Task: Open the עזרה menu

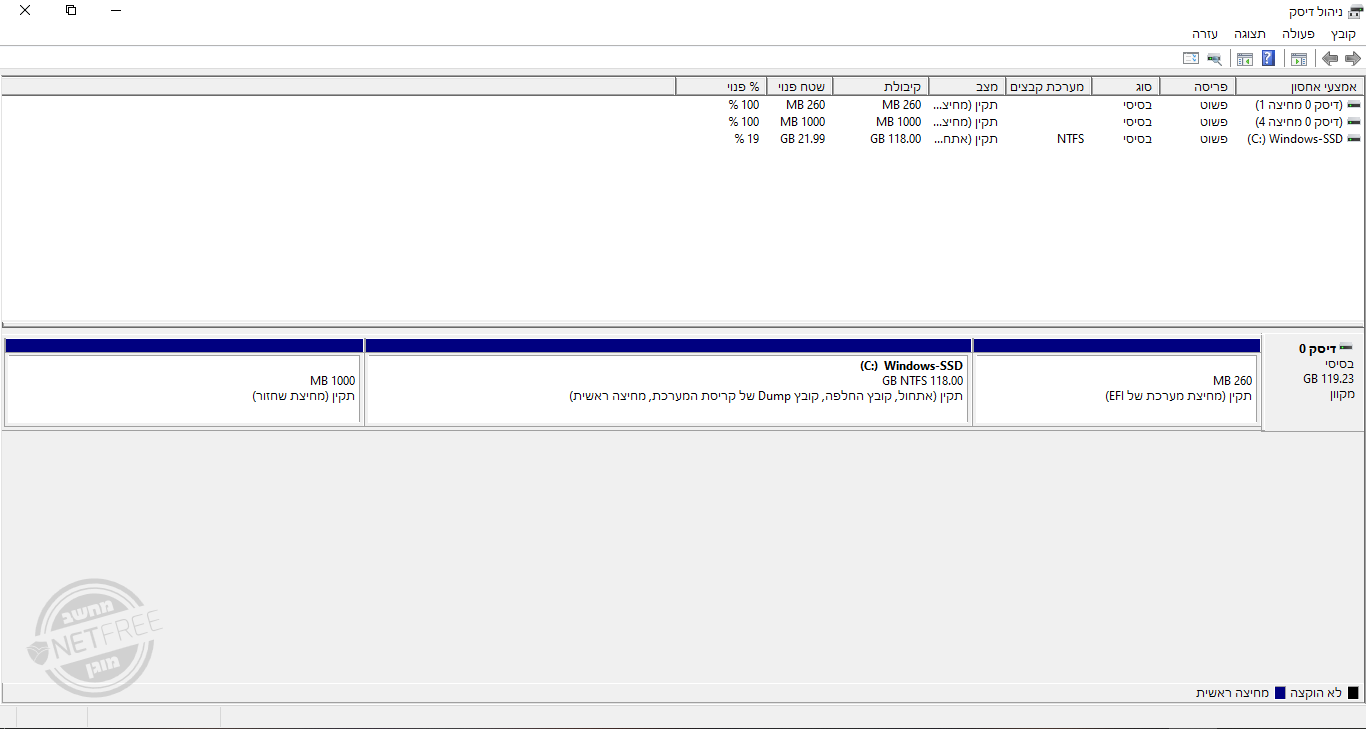Action: 1204,34
